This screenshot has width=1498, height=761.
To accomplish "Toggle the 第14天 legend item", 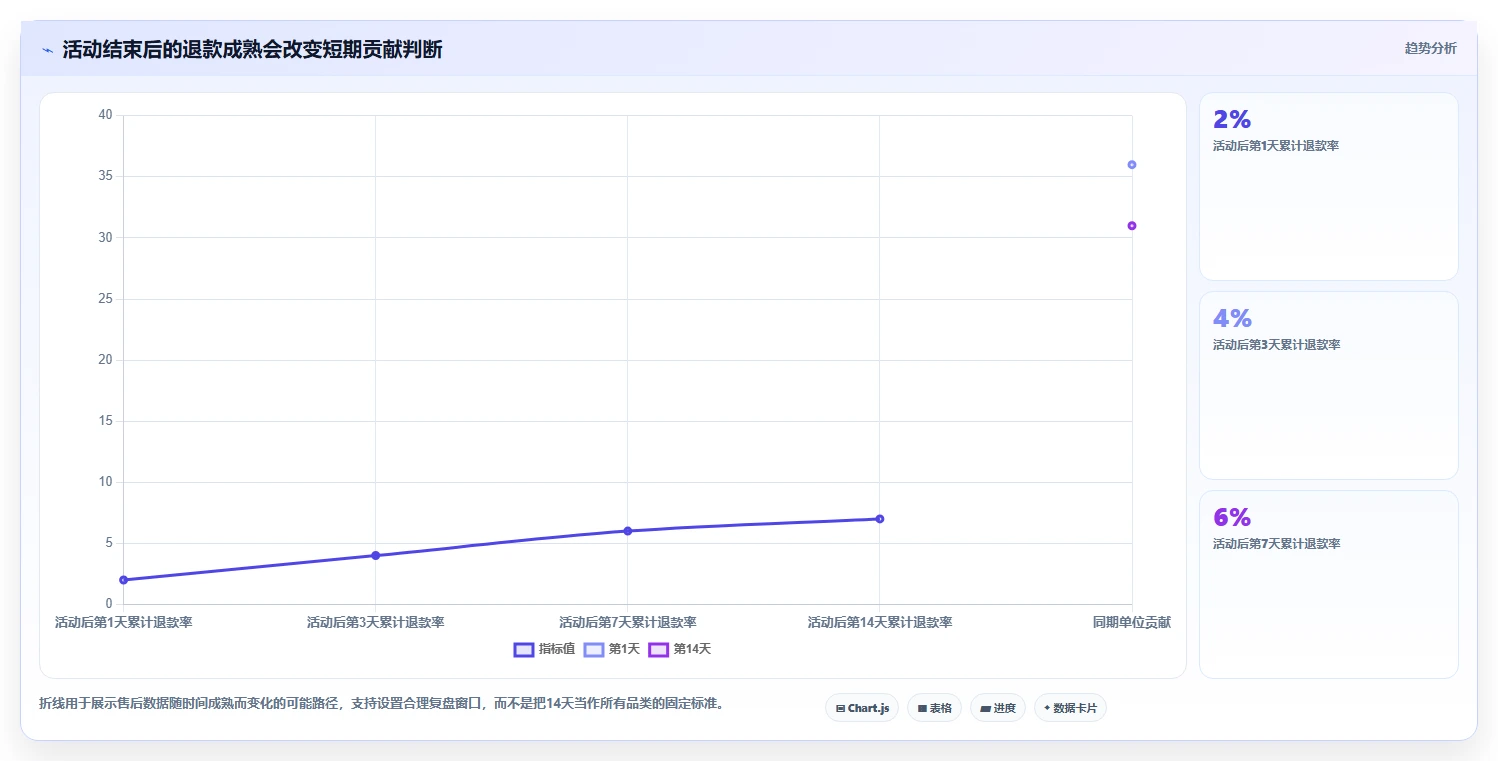I will click(x=680, y=649).
